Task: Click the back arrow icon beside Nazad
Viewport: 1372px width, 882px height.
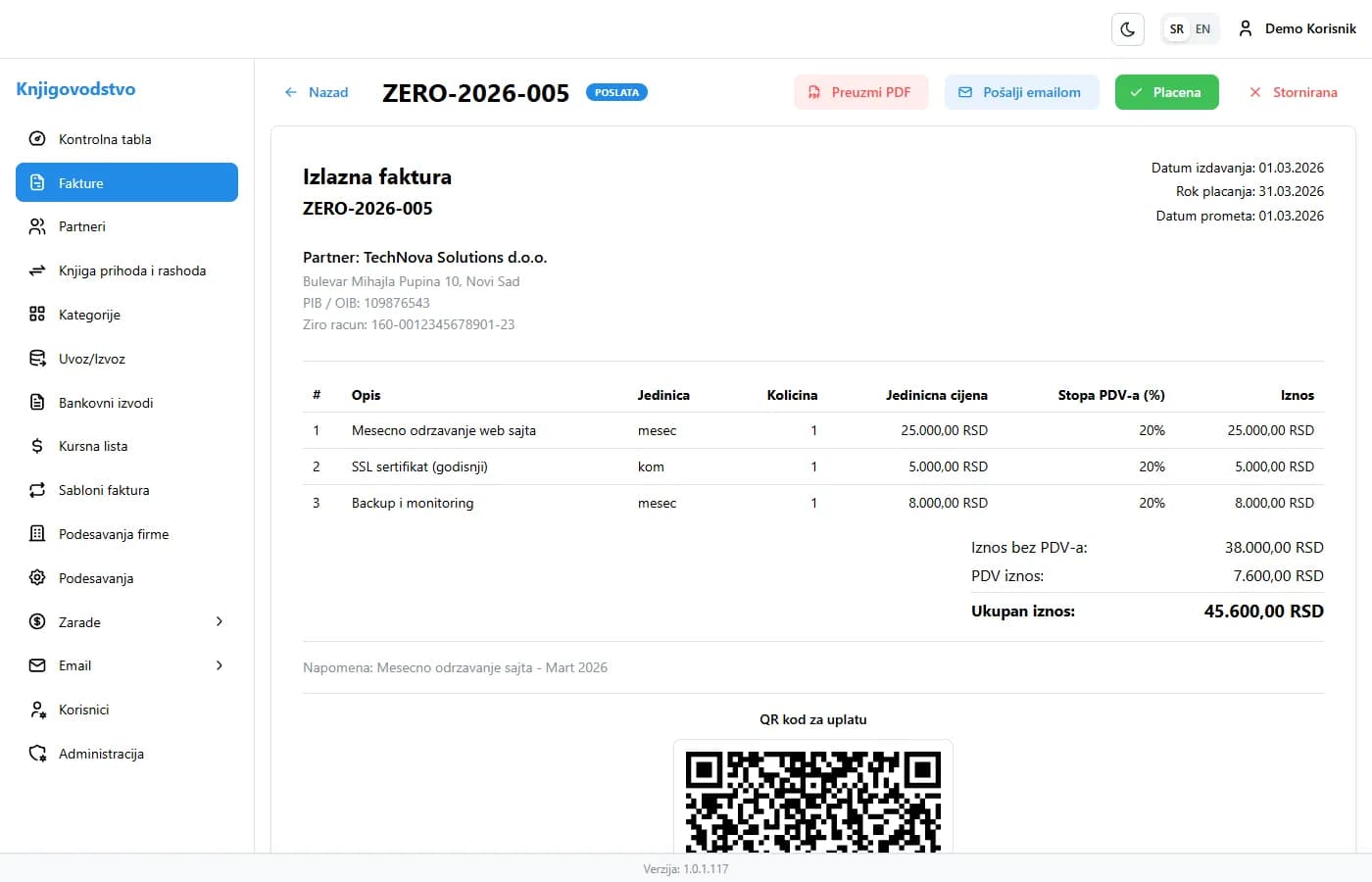Action: coord(291,92)
